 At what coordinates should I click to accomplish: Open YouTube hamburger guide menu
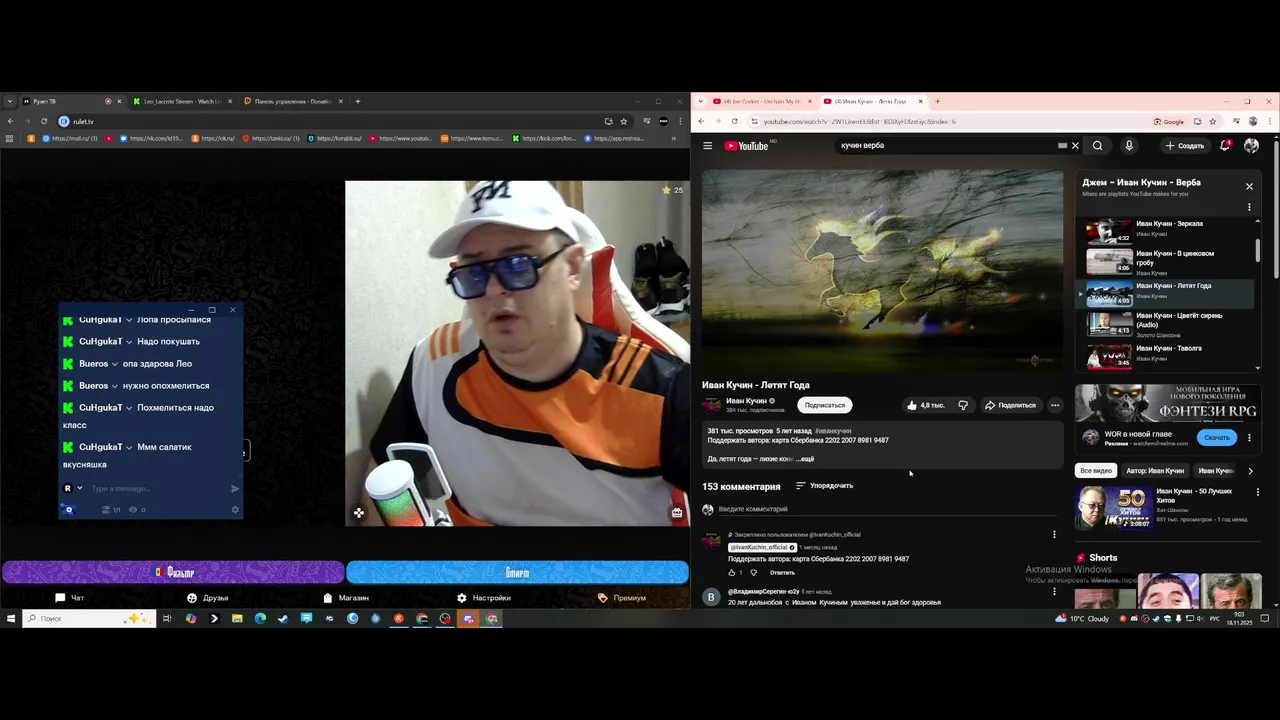(x=707, y=146)
